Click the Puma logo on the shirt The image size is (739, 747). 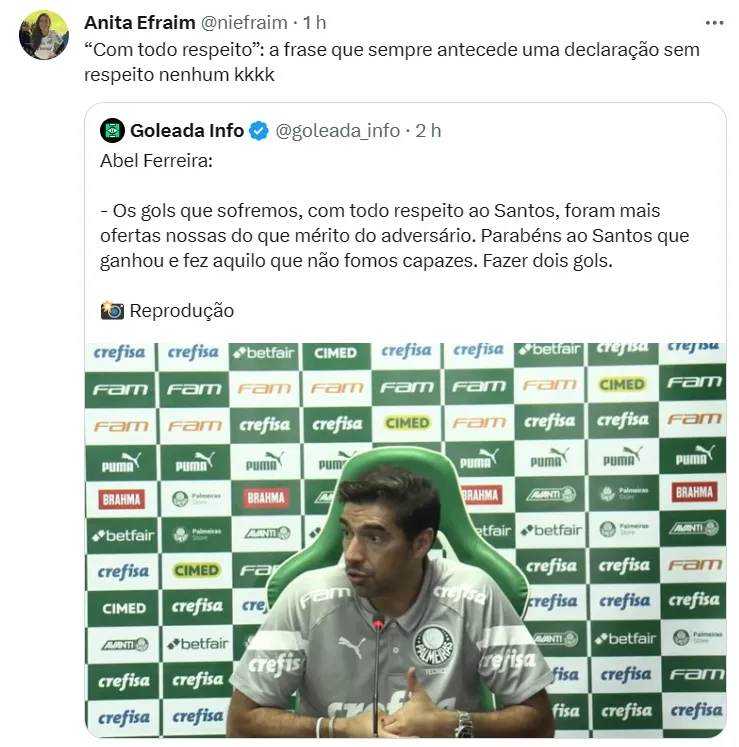pyautogui.click(x=352, y=647)
